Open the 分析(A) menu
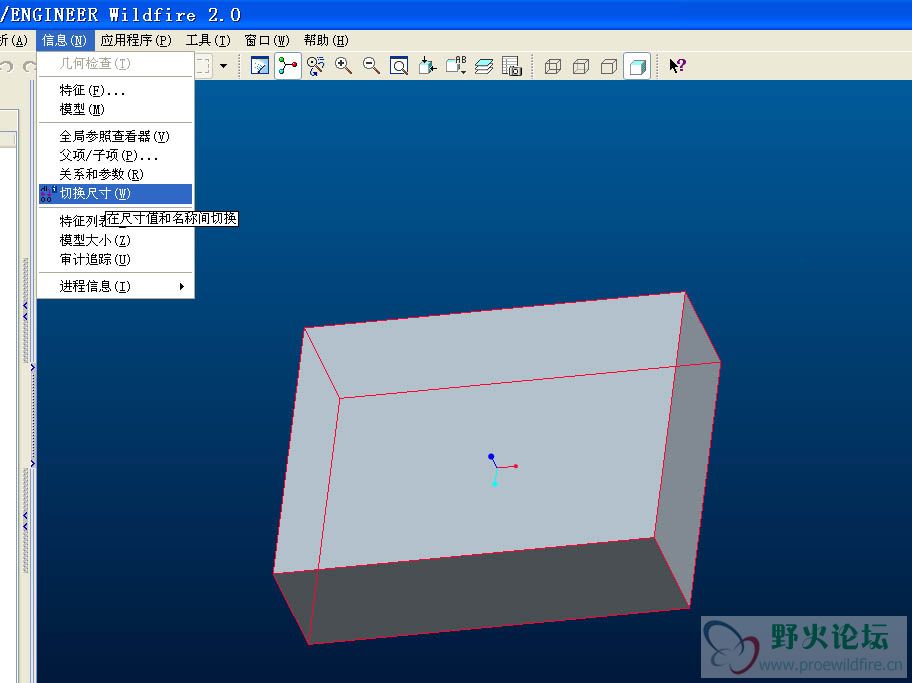 pyautogui.click(x=14, y=40)
